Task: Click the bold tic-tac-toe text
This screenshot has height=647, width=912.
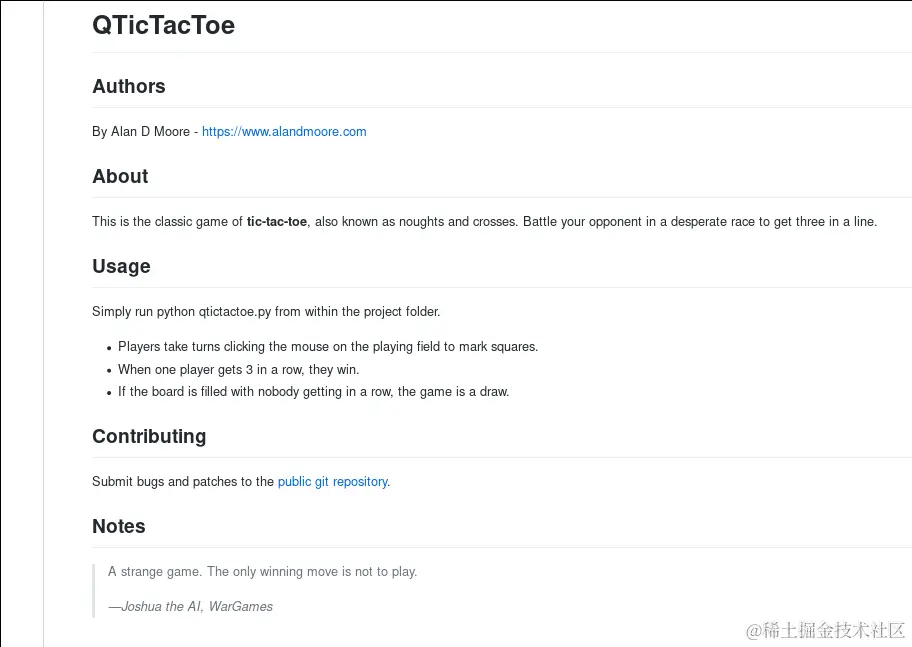Action: (x=277, y=221)
